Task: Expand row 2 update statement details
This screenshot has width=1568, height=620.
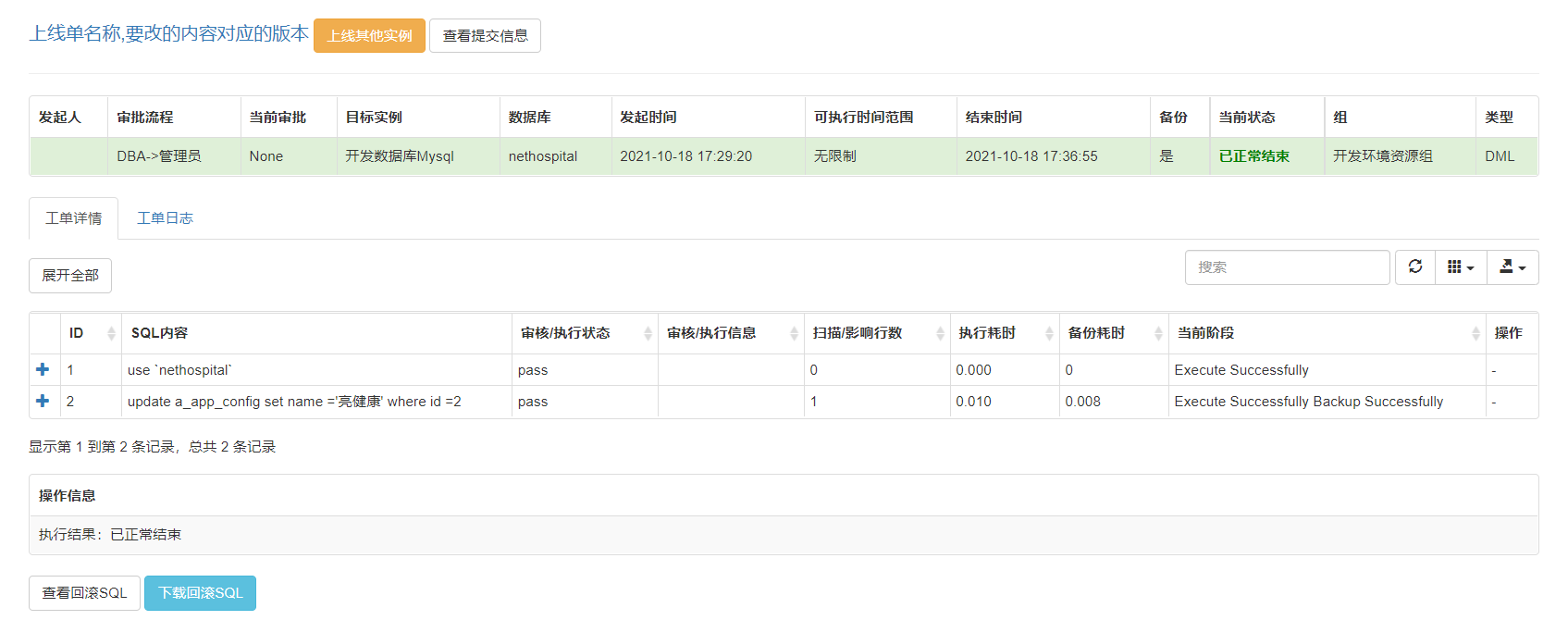Action: click(43, 402)
